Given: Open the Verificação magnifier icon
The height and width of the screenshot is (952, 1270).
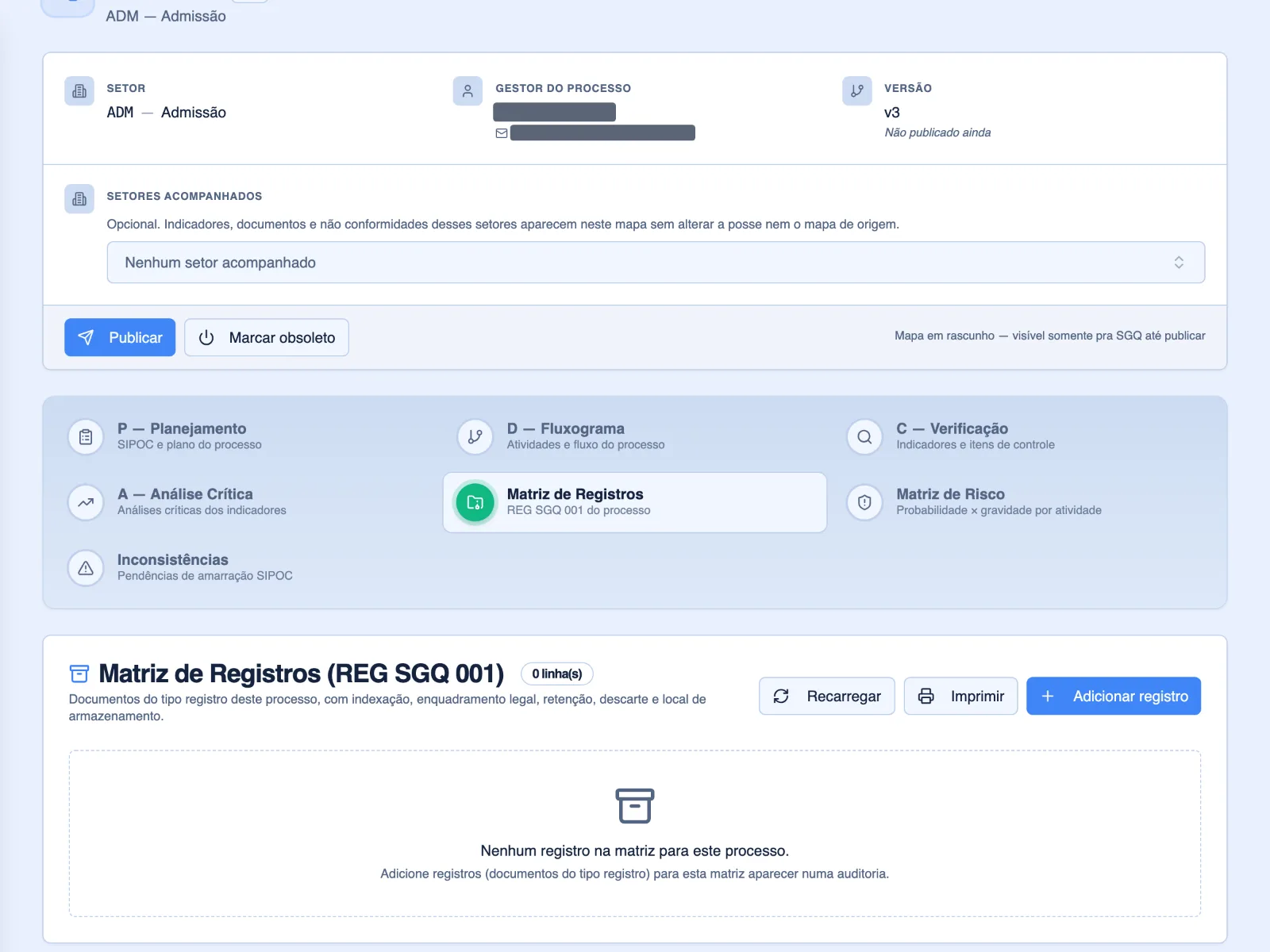Looking at the screenshot, I should tap(864, 436).
